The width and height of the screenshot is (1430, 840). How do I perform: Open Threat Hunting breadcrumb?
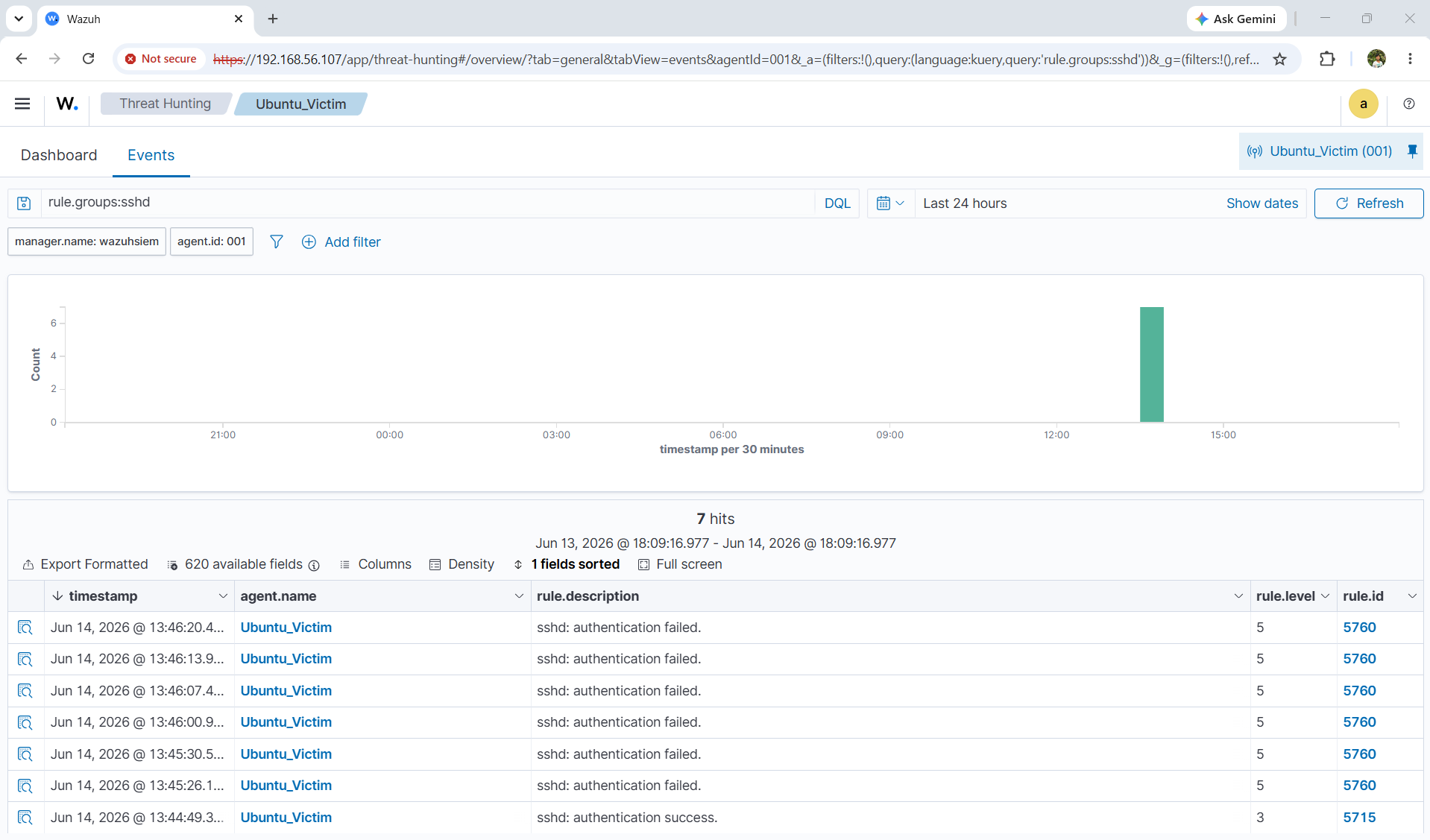point(166,104)
